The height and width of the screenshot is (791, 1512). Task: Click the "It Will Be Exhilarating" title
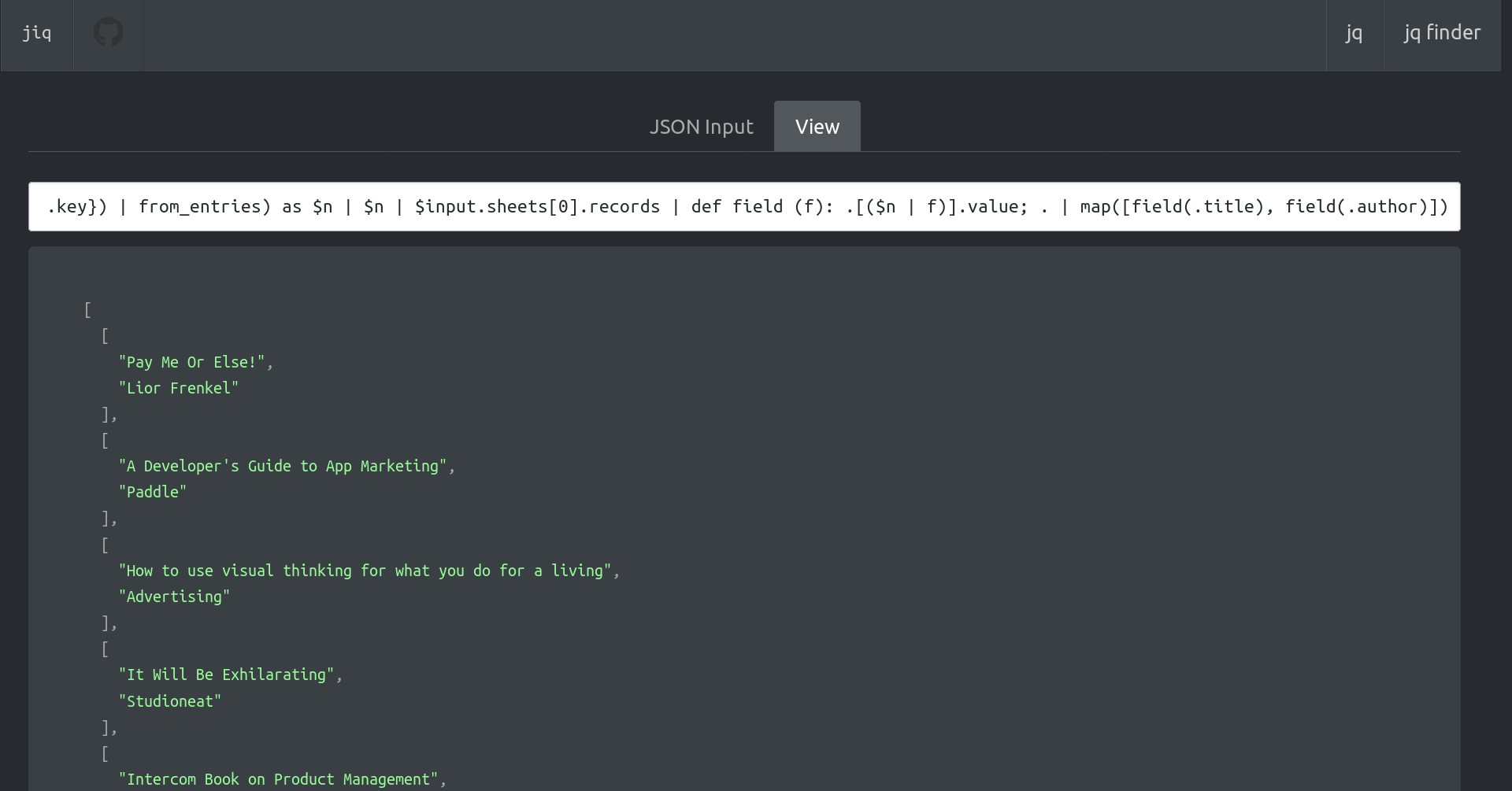point(227,675)
